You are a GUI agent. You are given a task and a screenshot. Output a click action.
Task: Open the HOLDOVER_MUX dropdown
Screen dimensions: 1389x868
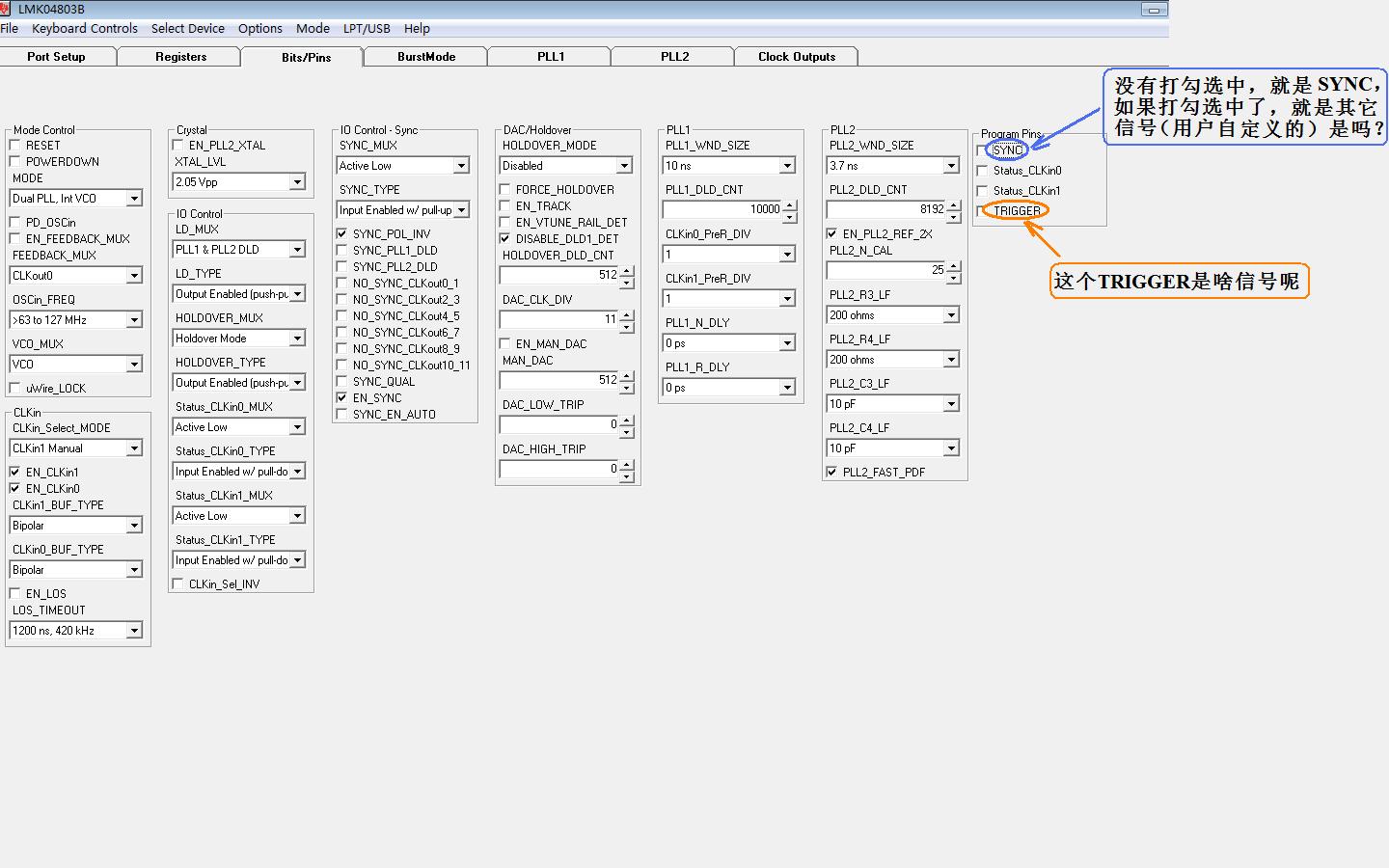[239, 339]
